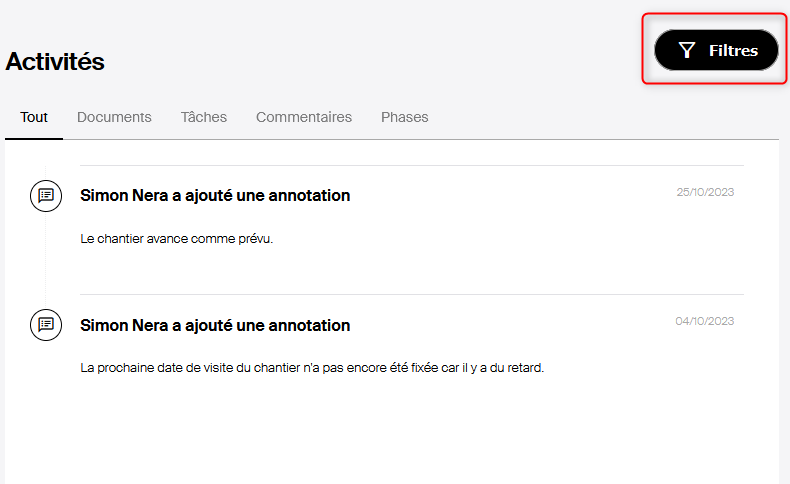The width and height of the screenshot is (790, 484).
Task: Click the comment about 'prochaine date de visite'
Action: [x=312, y=368]
